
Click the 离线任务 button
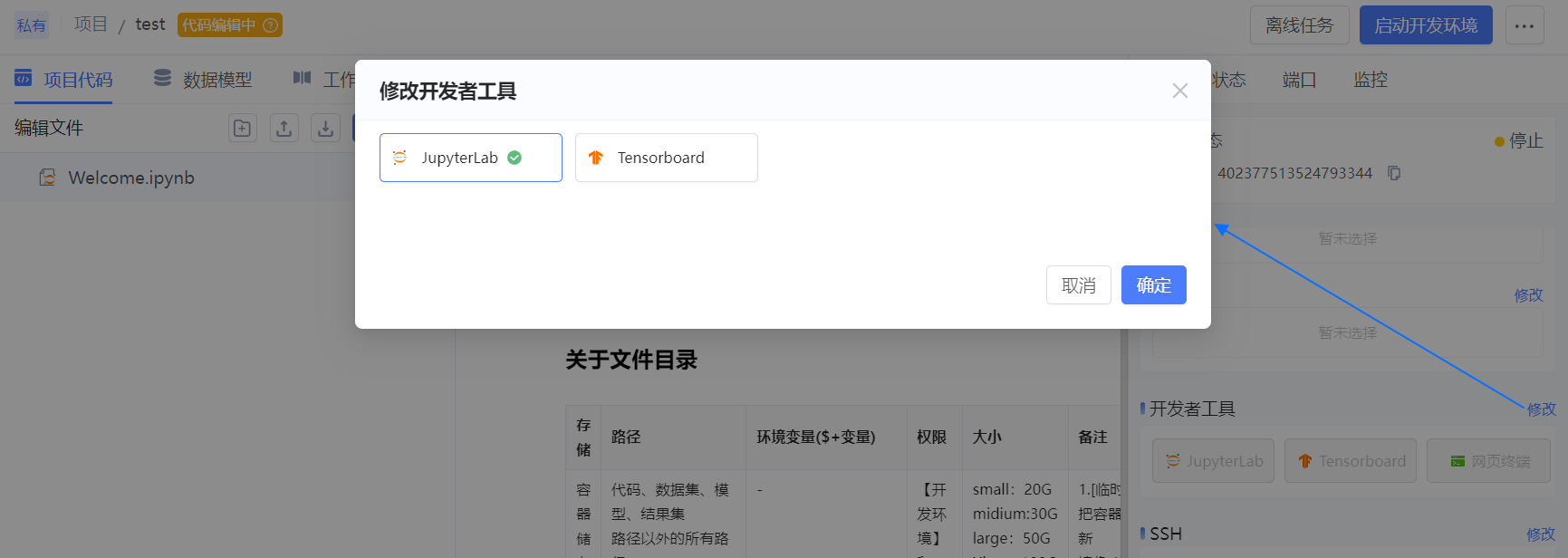tap(1299, 25)
